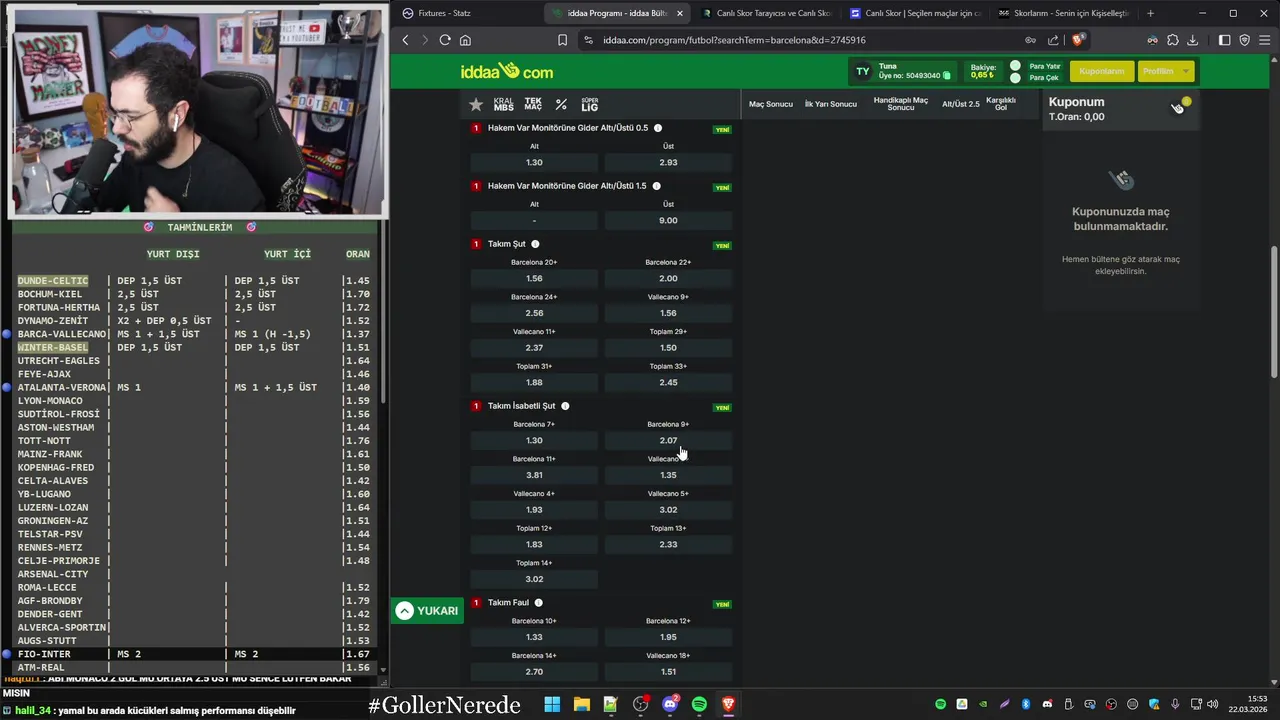Open the Kuponlarım button
This screenshot has height=720, width=1280.
point(1101,71)
